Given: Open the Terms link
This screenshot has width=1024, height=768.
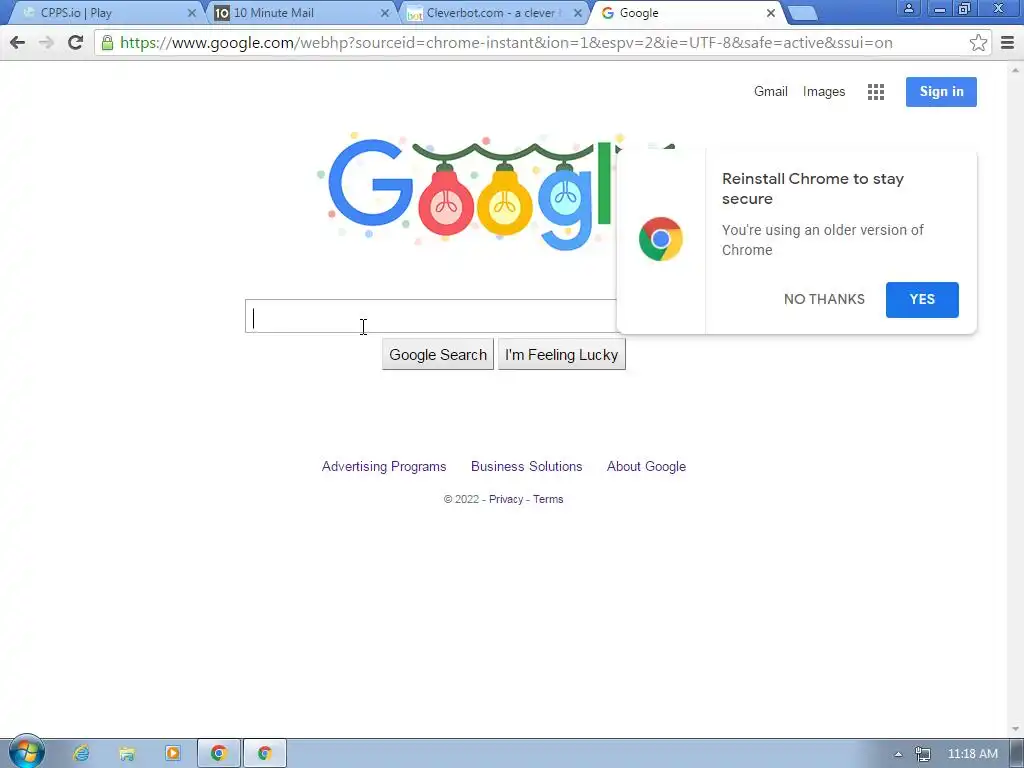Looking at the screenshot, I should [548, 499].
